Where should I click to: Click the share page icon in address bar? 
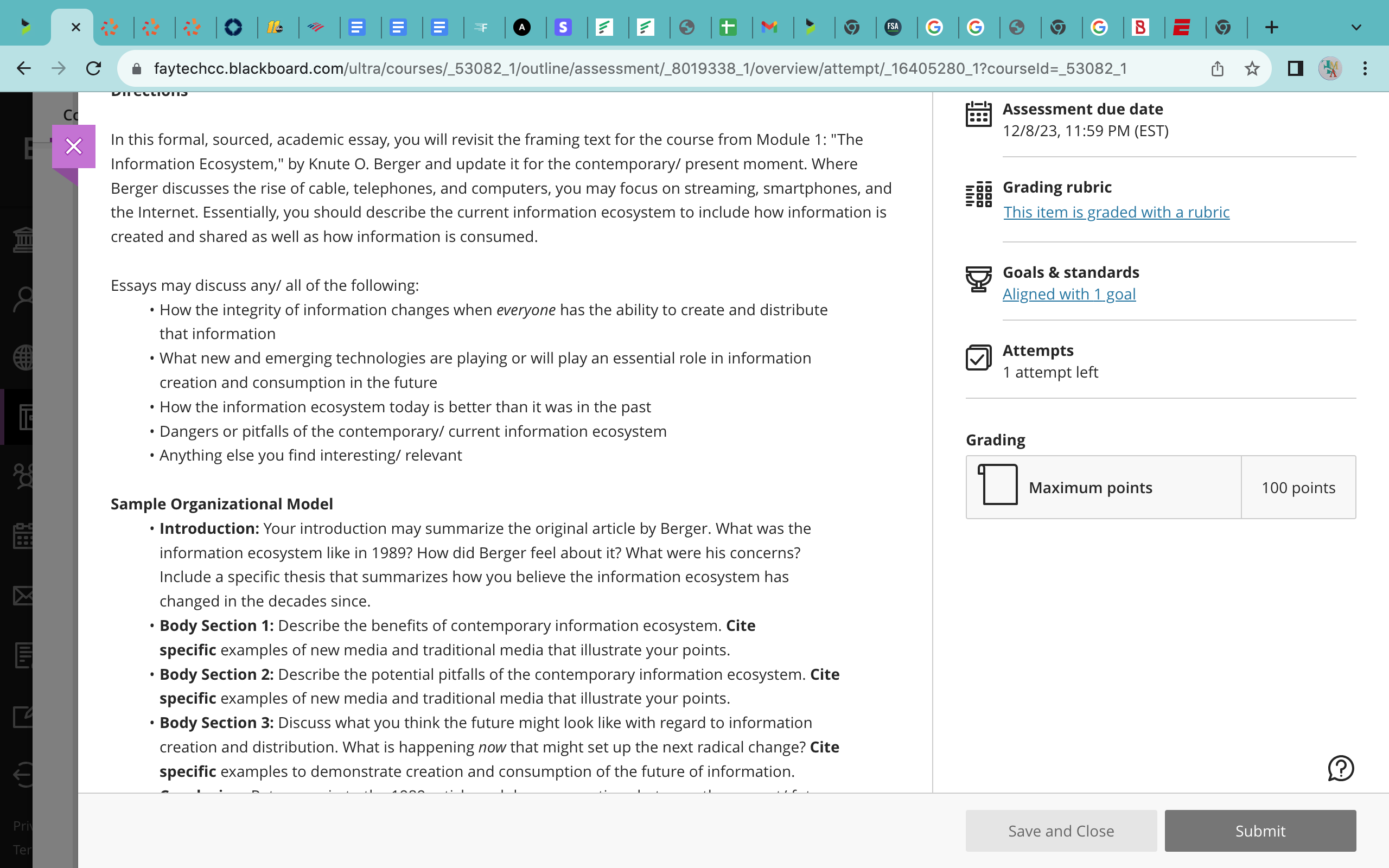[1218, 69]
